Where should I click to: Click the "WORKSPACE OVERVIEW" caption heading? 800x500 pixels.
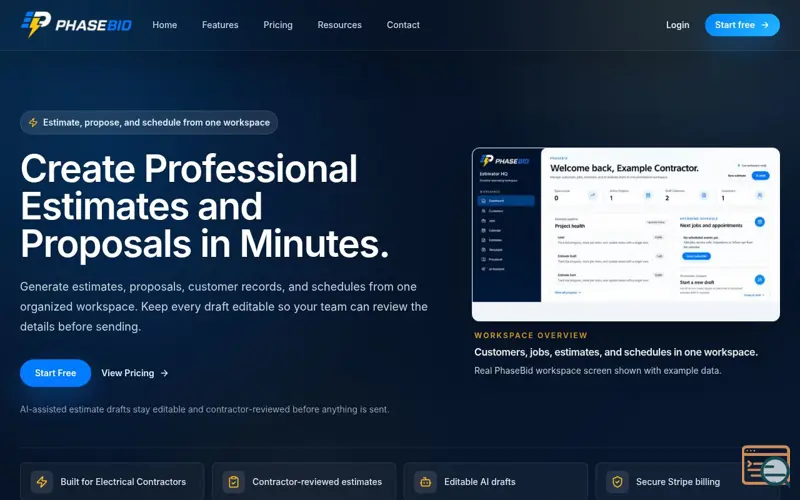point(531,335)
